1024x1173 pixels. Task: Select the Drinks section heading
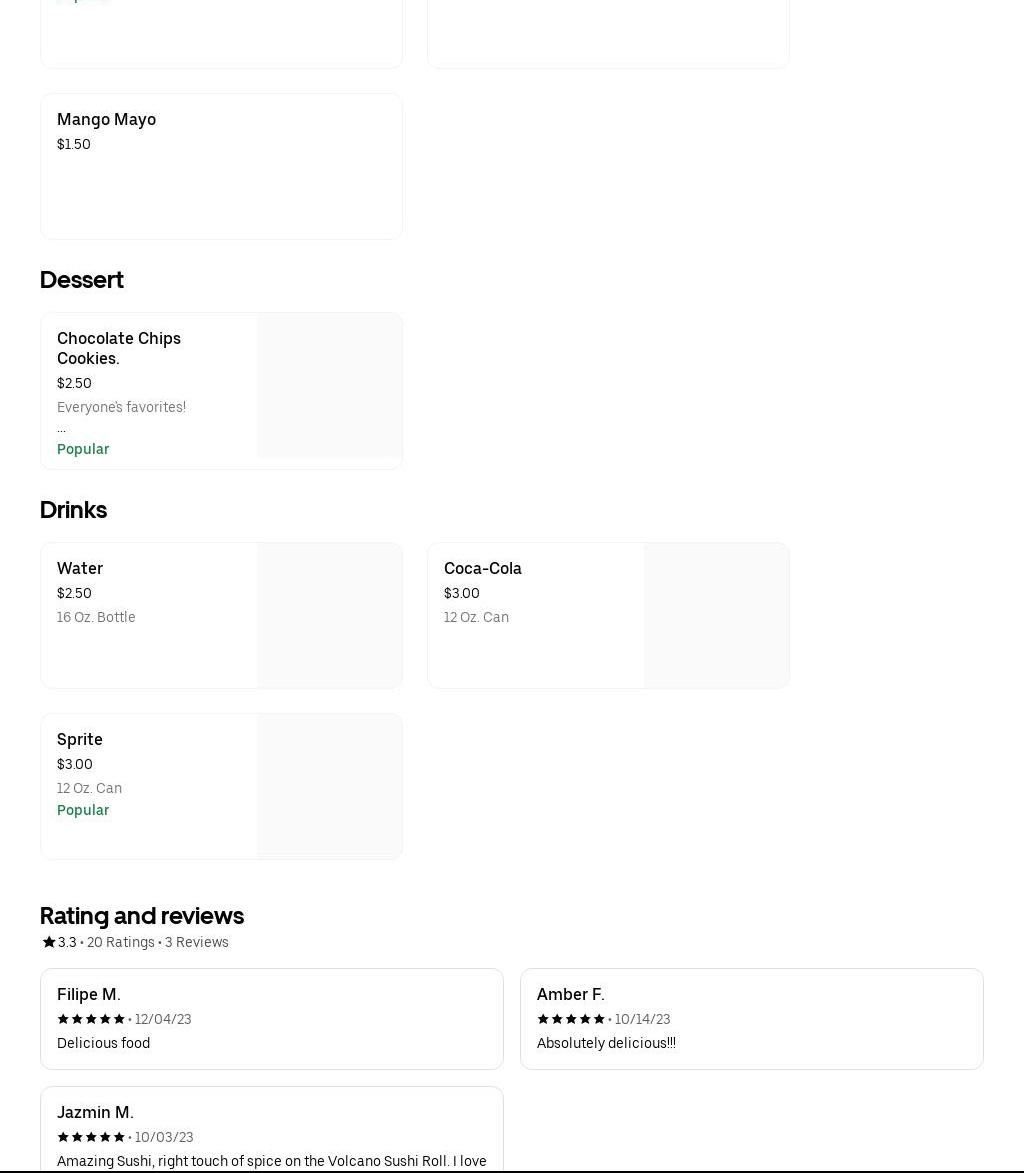(x=74, y=510)
